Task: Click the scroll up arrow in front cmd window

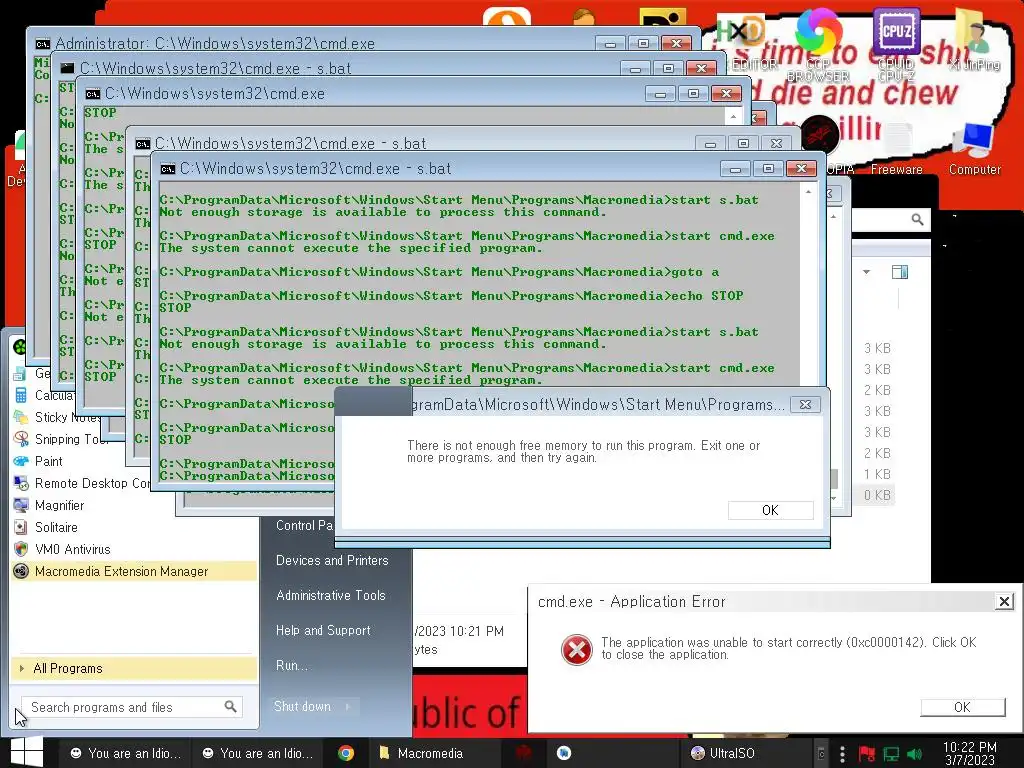Action: point(808,192)
